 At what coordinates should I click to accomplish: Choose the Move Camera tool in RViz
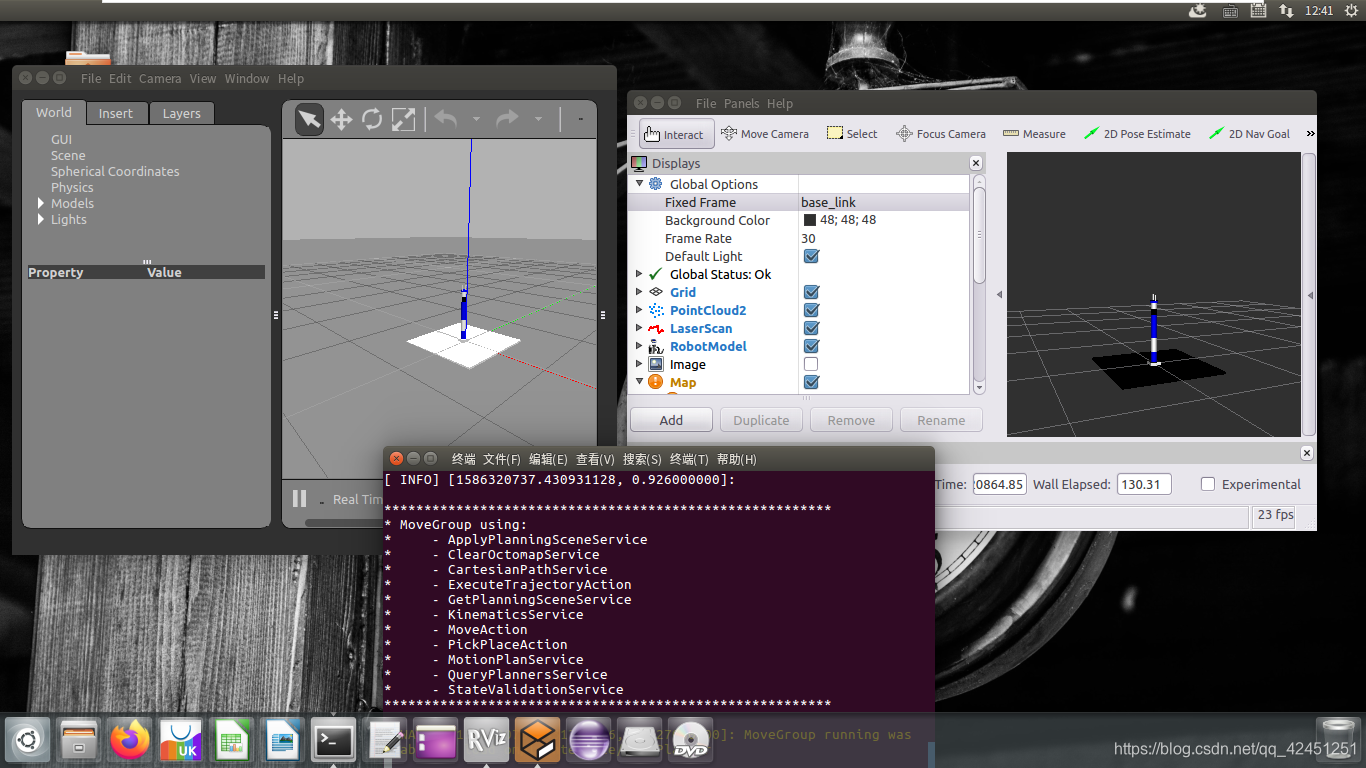pyautogui.click(x=765, y=134)
